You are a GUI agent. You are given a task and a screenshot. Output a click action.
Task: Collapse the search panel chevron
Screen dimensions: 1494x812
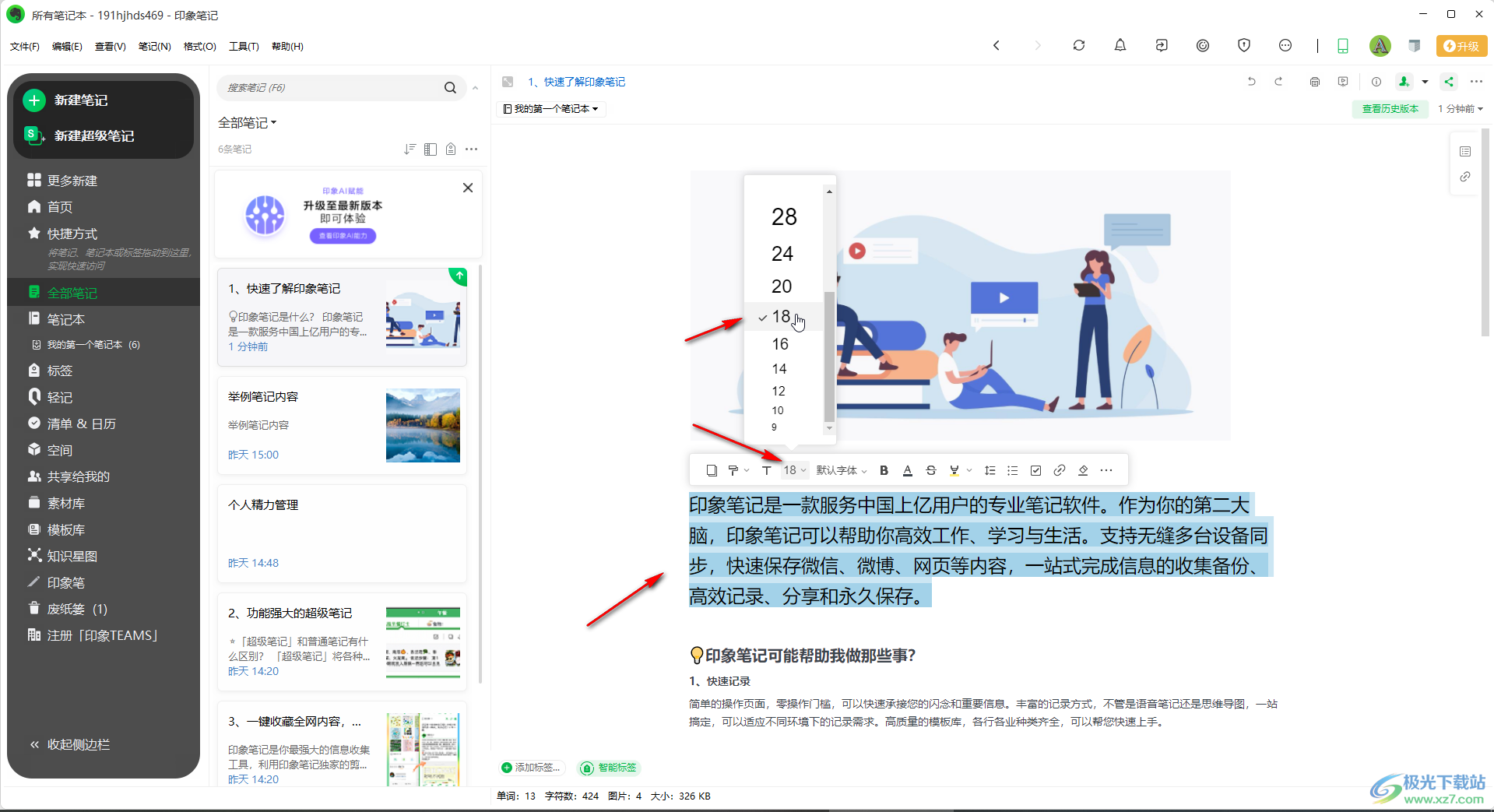[x=475, y=88]
